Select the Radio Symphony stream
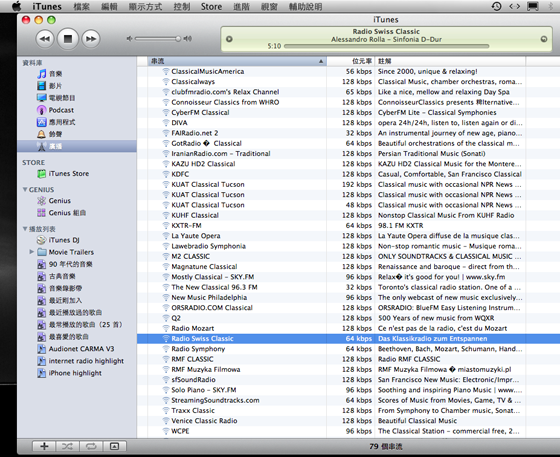 pyautogui.click(x=348, y=349)
